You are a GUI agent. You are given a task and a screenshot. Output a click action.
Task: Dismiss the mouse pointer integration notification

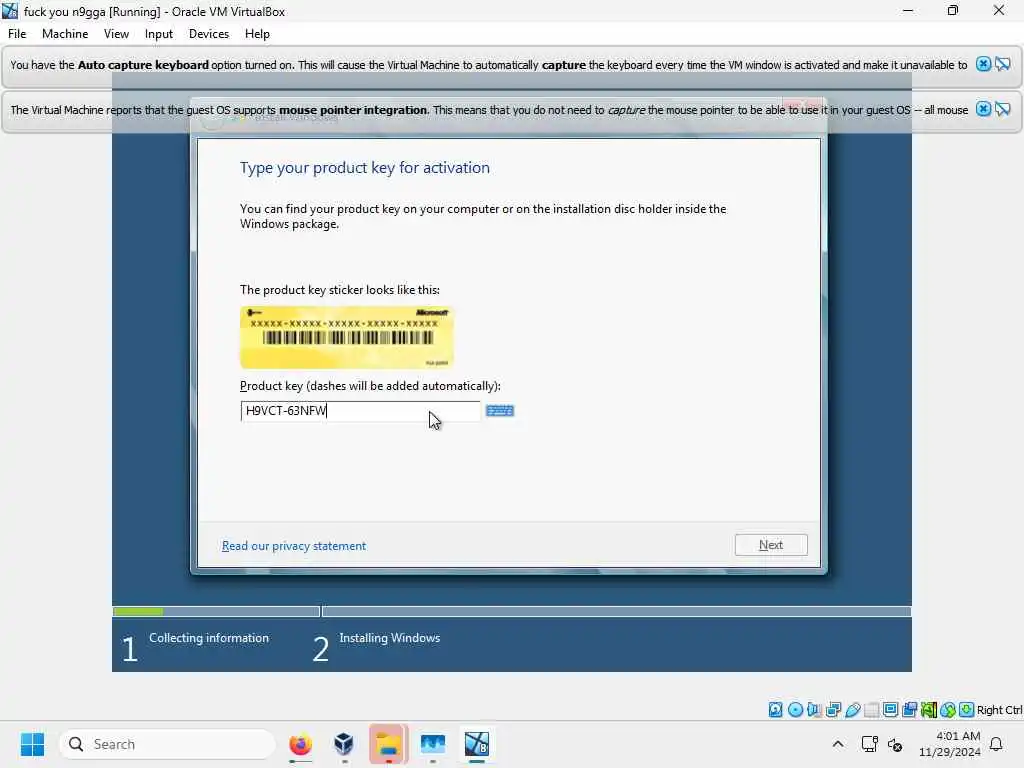click(x=983, y=109)
